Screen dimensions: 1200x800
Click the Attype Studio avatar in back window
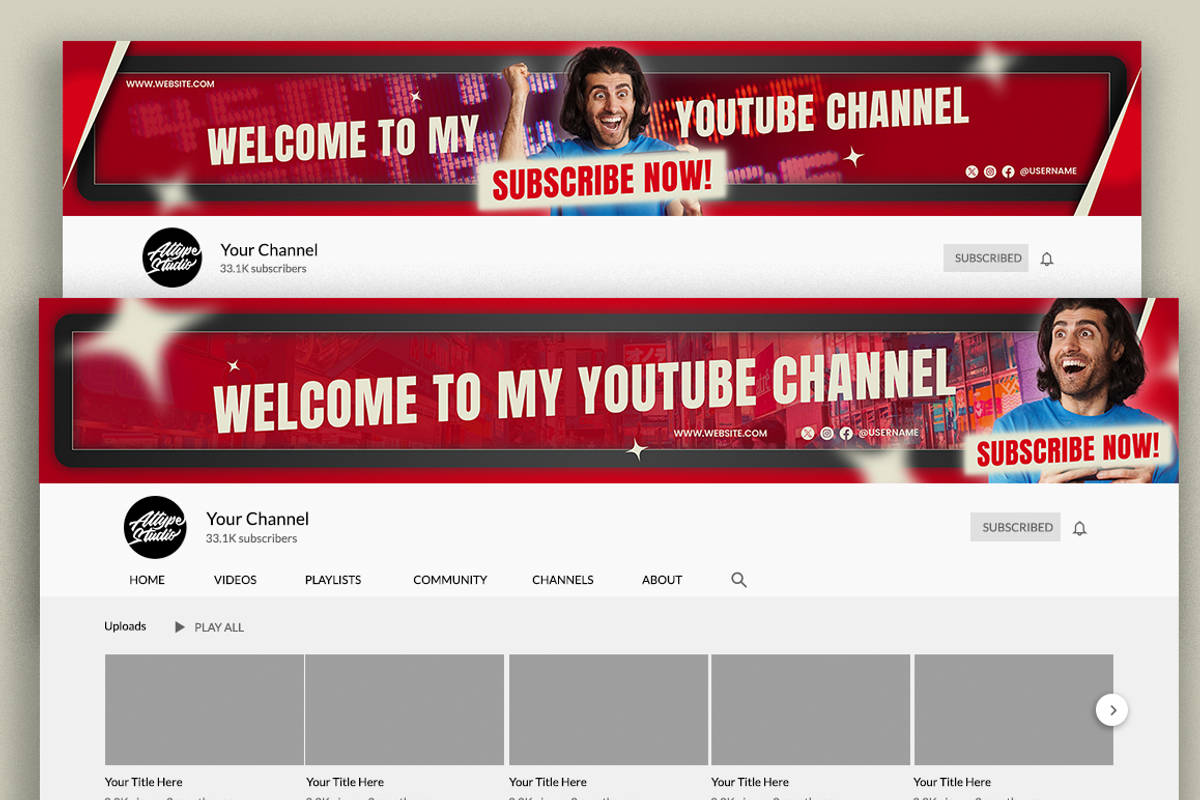click(x=172, y=258)
